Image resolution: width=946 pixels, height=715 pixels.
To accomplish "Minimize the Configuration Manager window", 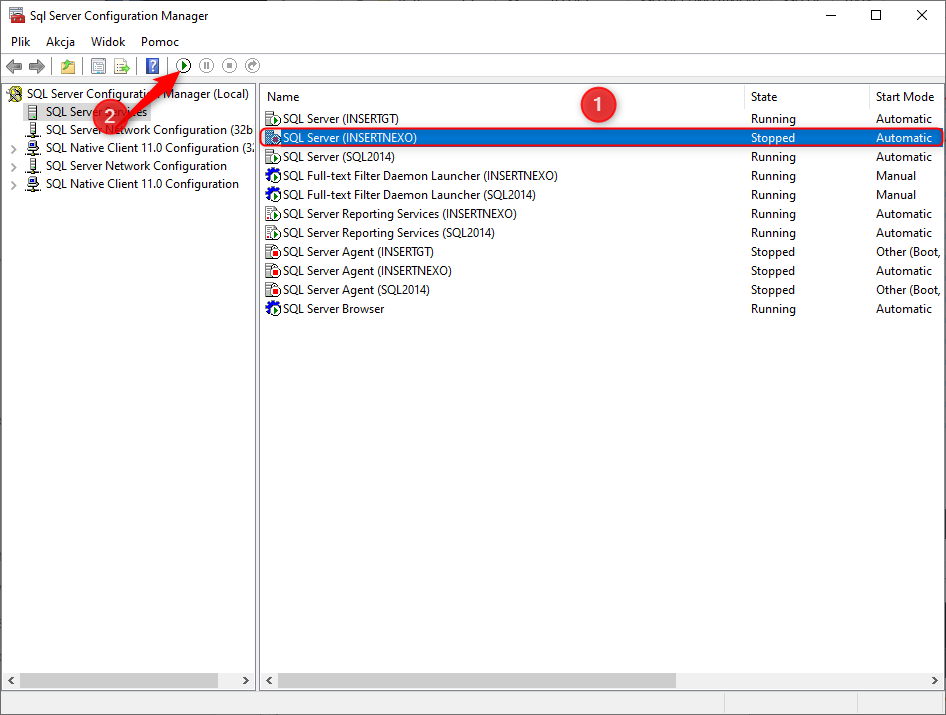I will tap(831, 15).
